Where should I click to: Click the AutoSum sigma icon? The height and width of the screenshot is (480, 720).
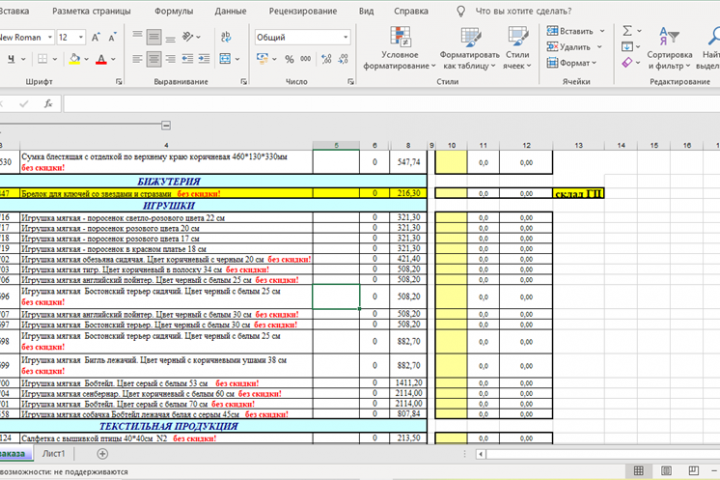(x=627, y=31)
